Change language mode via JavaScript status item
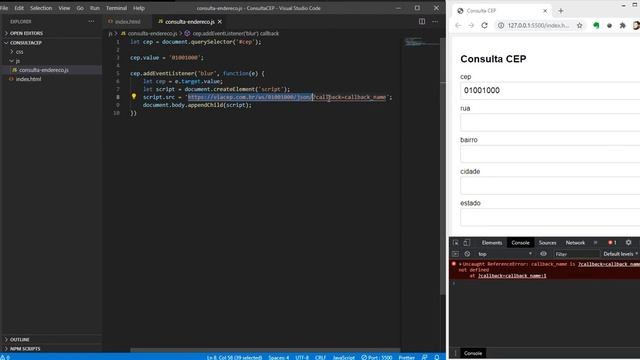The width and height of the screenshot is (640, 360). coord(344,357)
